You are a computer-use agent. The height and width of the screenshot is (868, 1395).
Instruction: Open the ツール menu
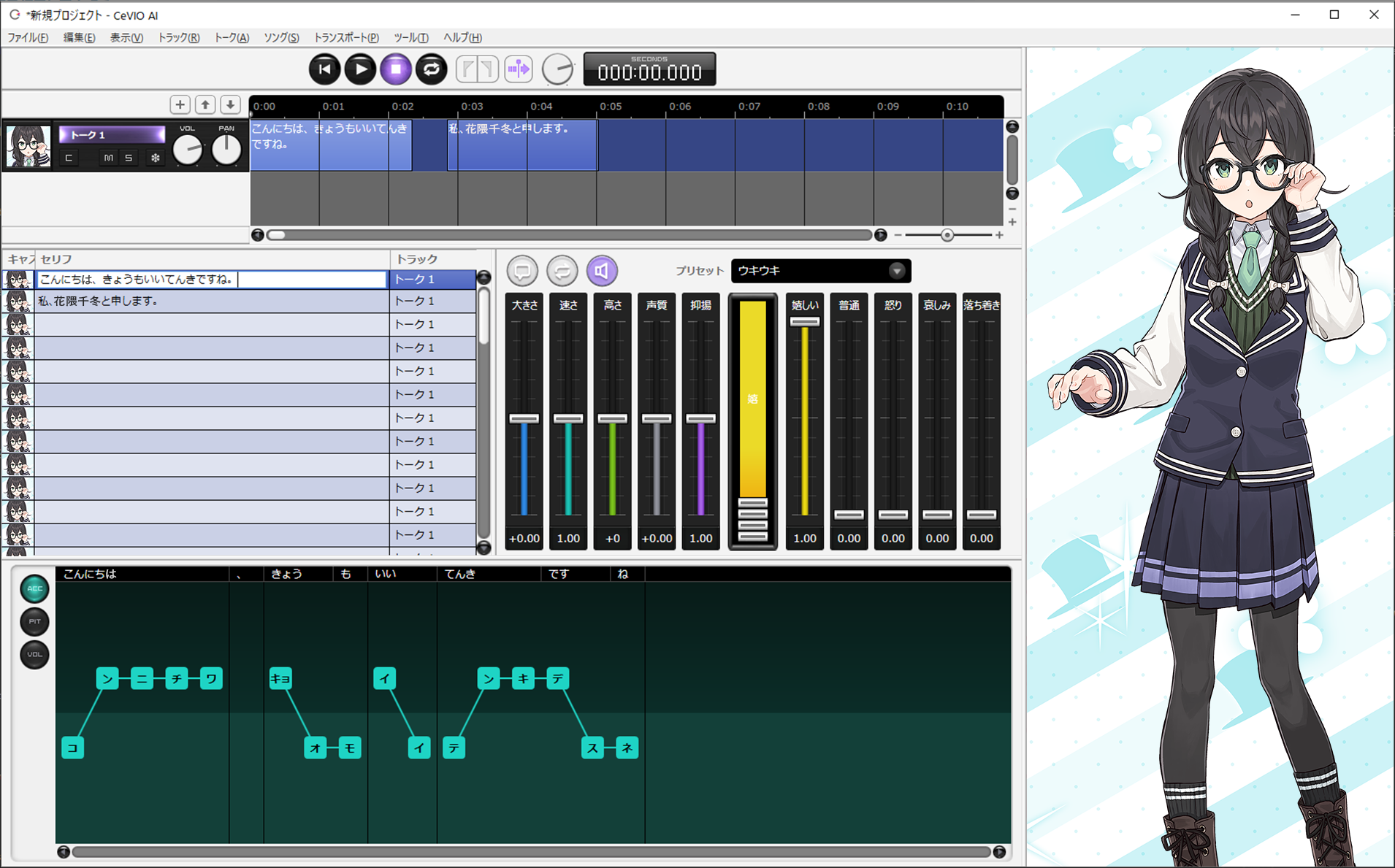coord(410,37)
